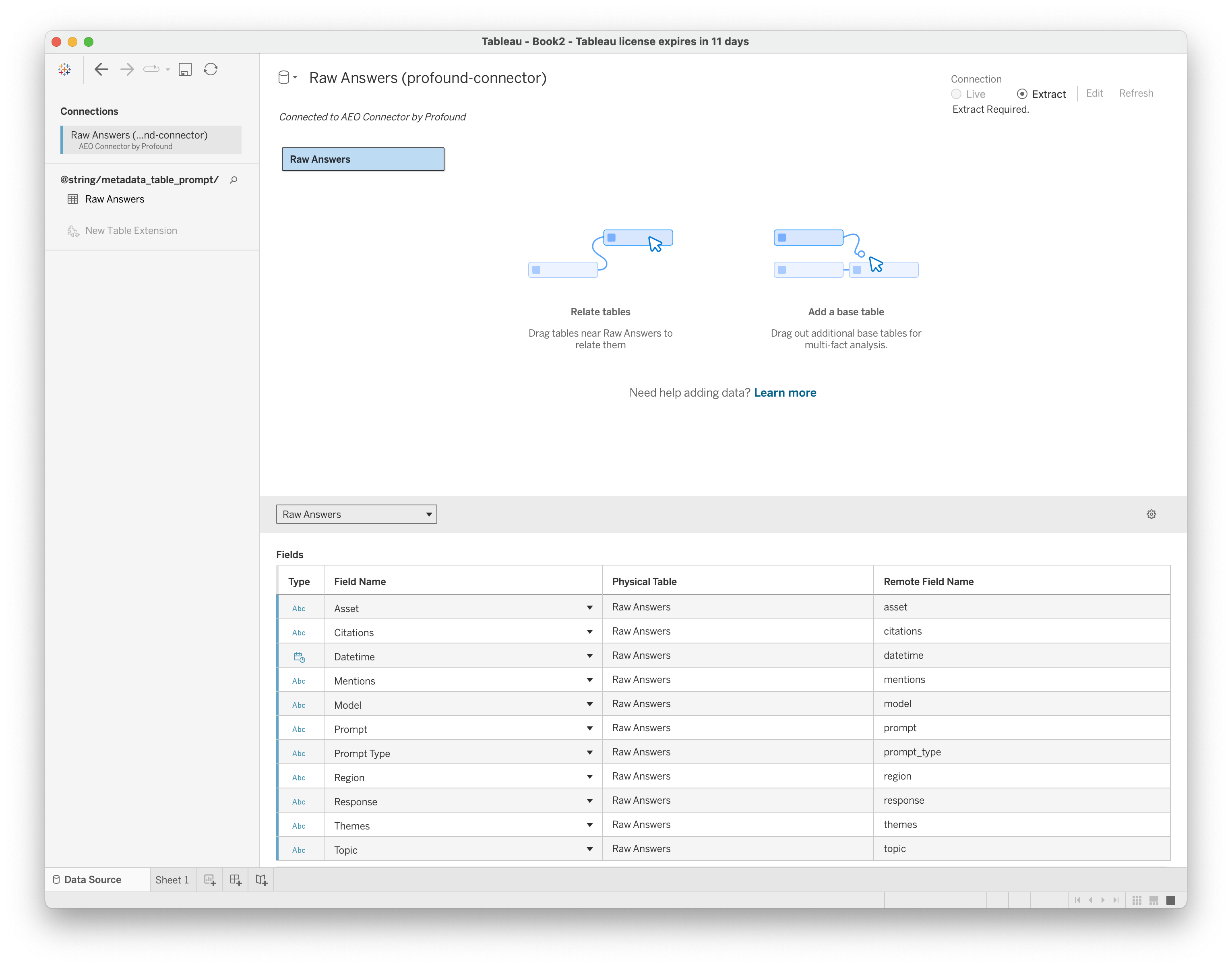This screenshot has height=968, width=1232.
Task: Click the date-time type icon for Datetime
Action: 299,657
